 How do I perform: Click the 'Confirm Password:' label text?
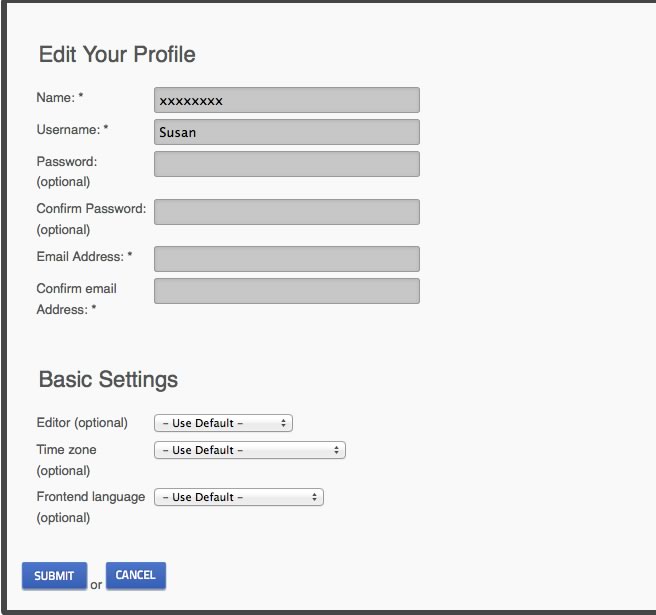pos(91,208)
